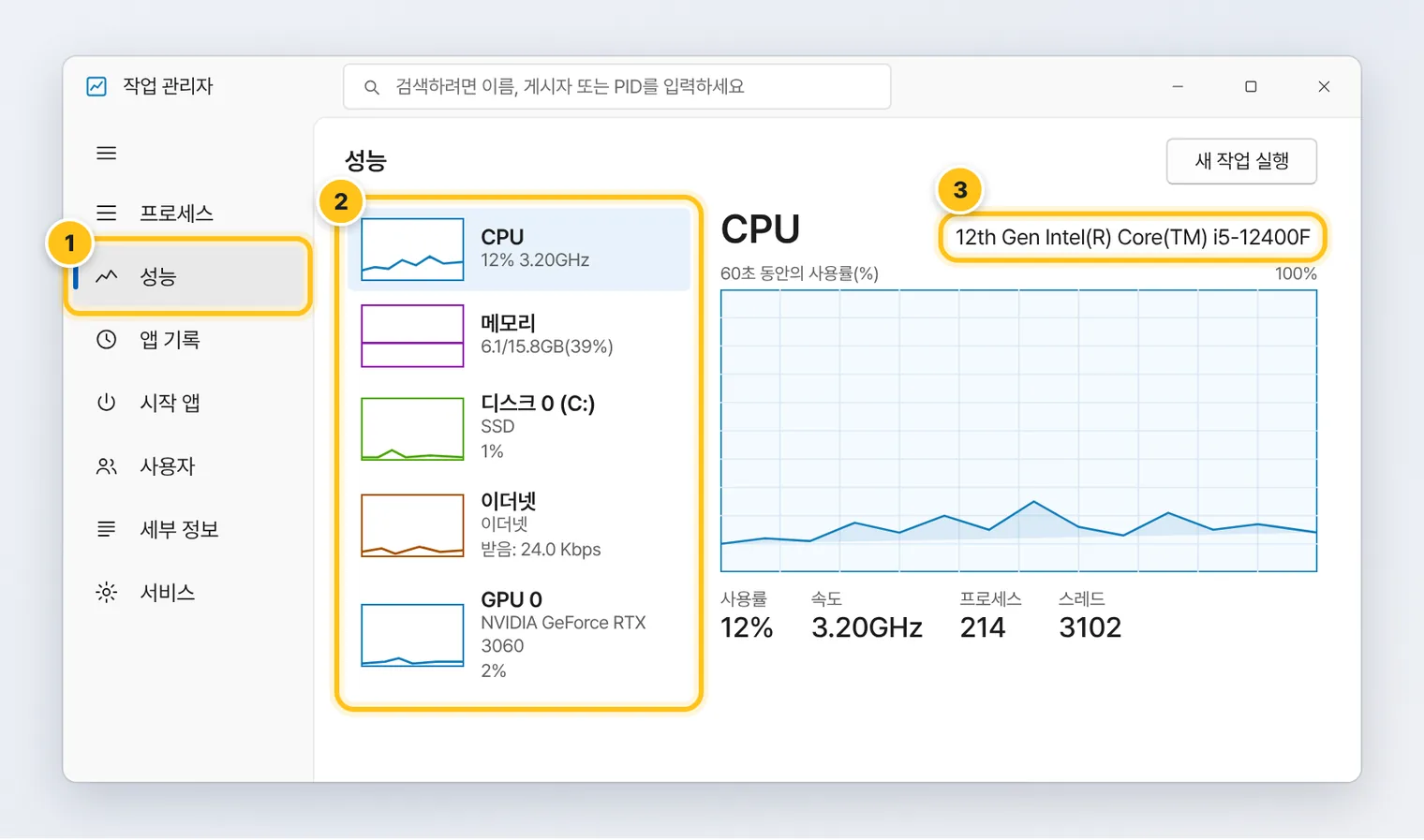1424x840 pixels.
Task: Click the 사용률 12% value
Action: [747, 627]
